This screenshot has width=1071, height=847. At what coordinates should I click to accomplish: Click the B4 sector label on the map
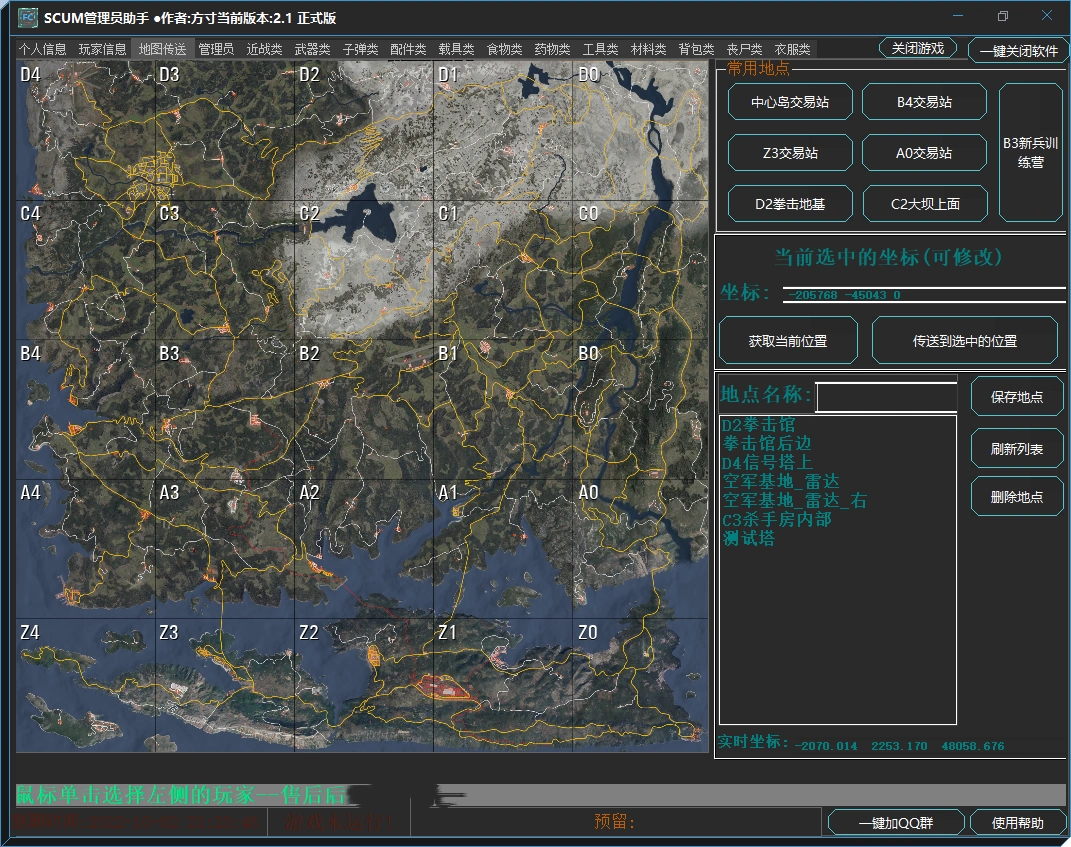point(30,353)
